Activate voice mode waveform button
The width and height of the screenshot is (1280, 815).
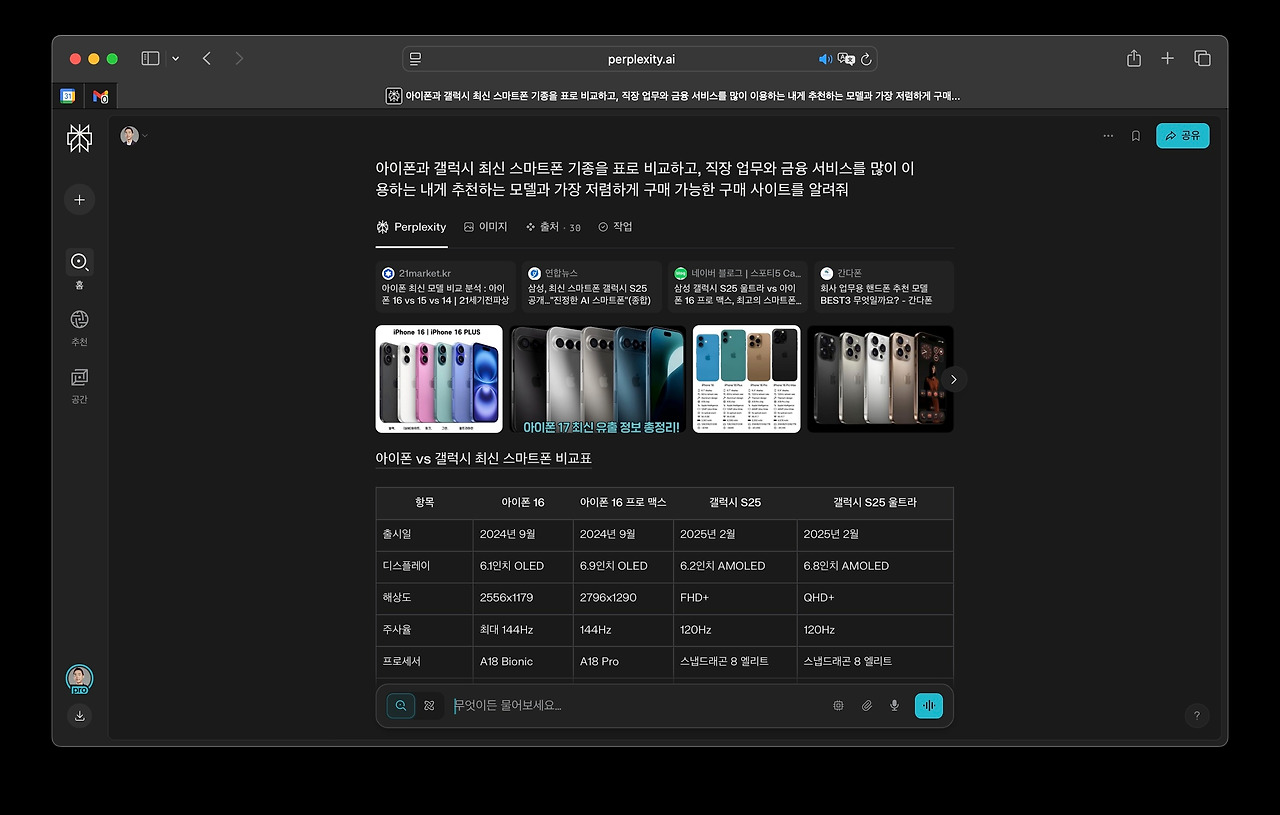[929, 705]
